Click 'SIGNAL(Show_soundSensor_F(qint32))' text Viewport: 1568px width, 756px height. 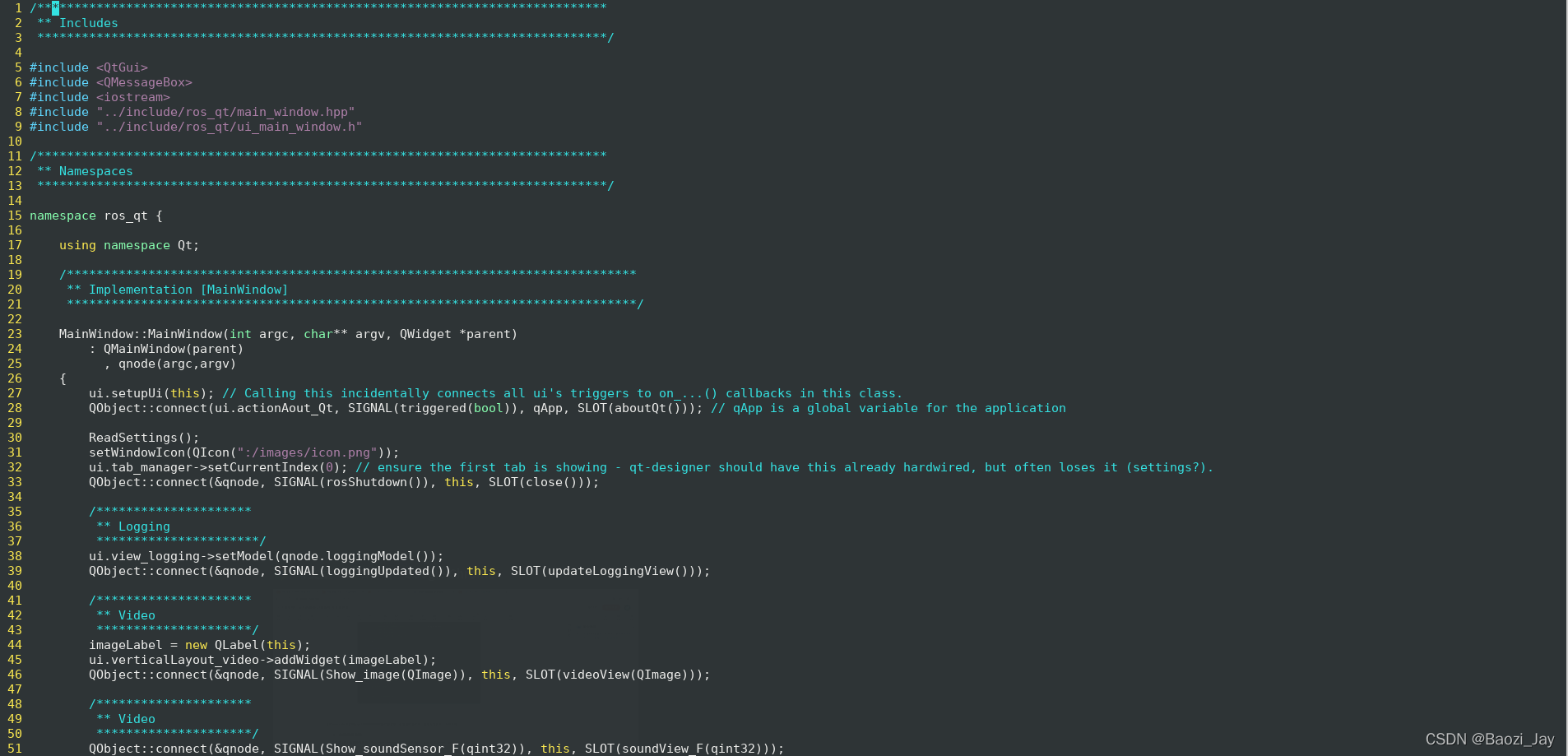(399, 749)
